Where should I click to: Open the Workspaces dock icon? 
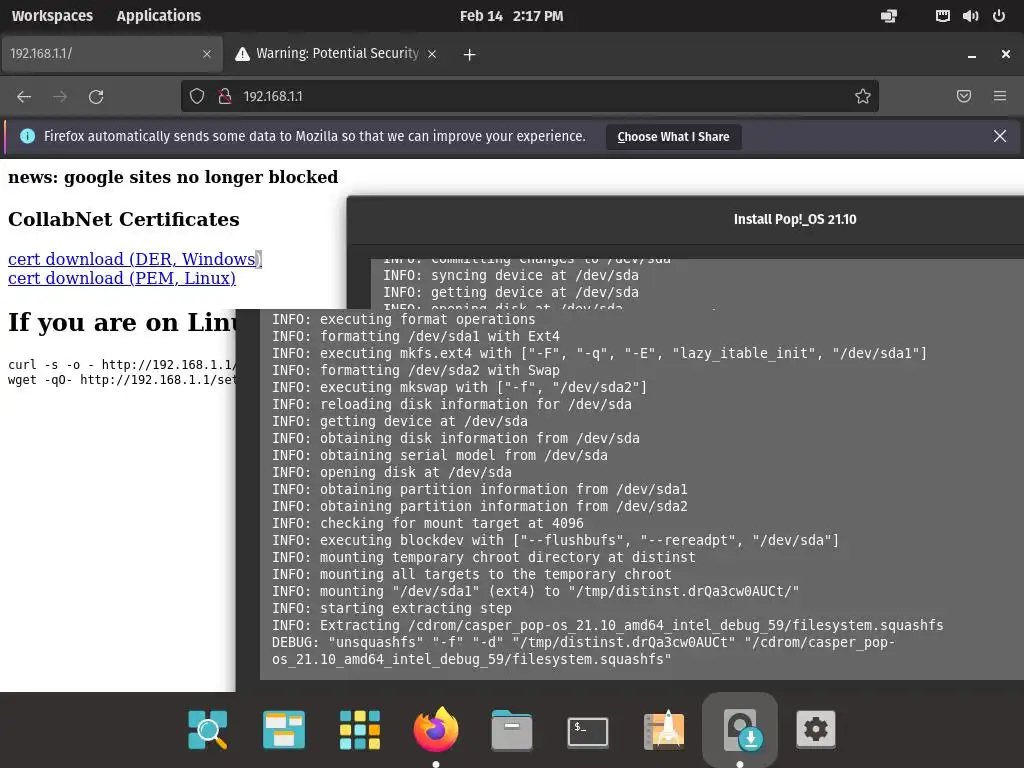[283, 729]
